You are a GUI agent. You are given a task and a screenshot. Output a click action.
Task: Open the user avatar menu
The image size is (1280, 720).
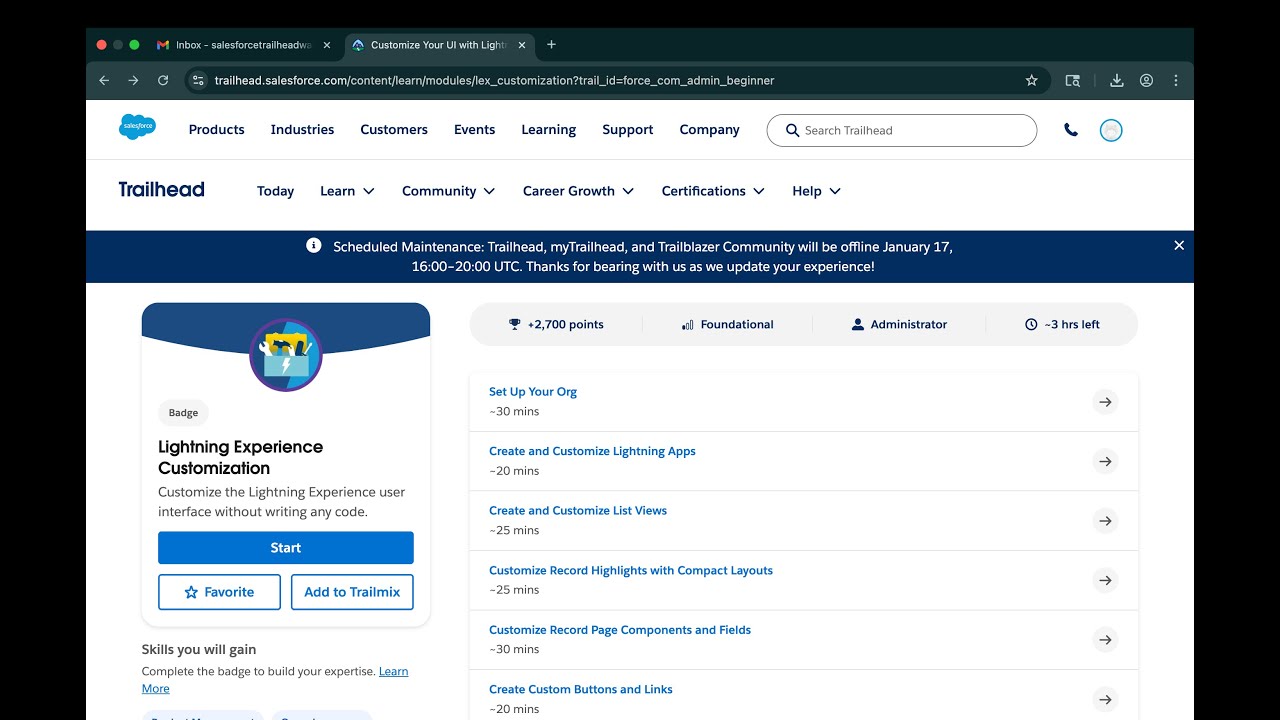(x=1111, y=130)
